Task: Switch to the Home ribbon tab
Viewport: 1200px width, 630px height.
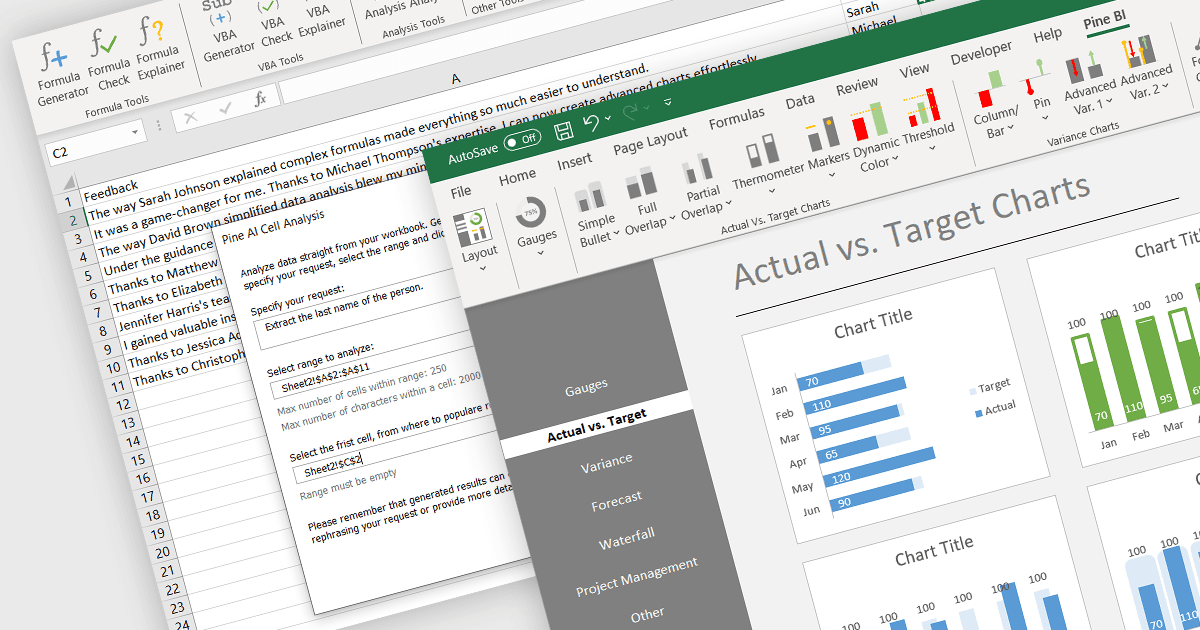Action: (517, 176)
